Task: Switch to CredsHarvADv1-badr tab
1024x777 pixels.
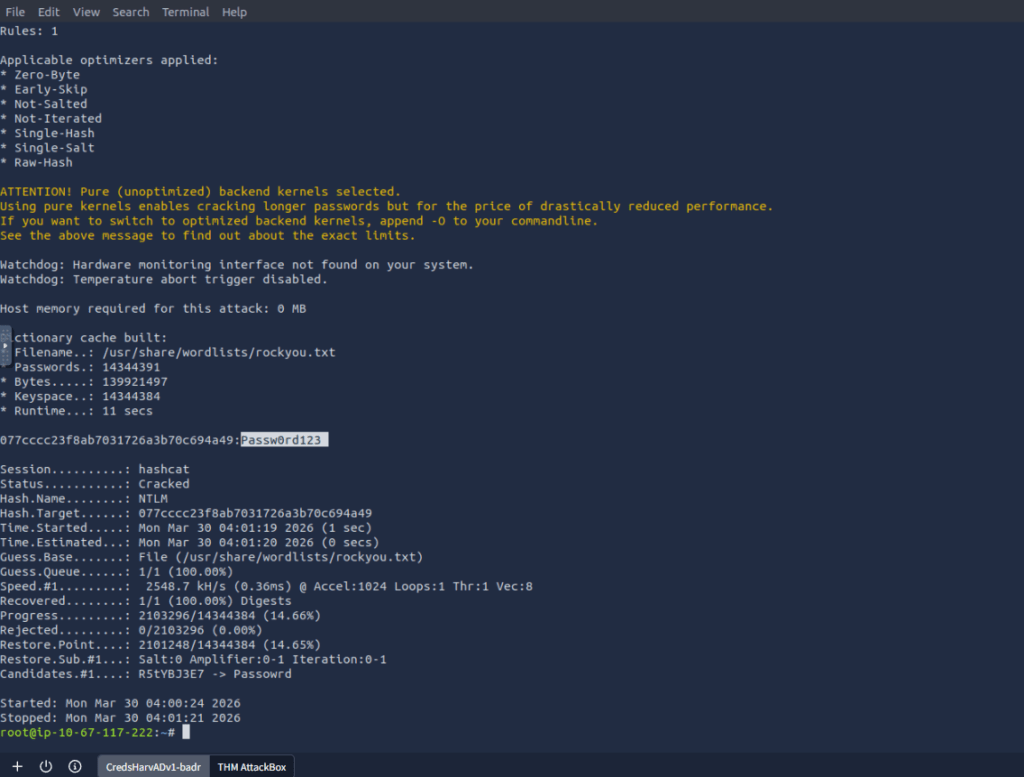Action: click(x=153, y=767)
